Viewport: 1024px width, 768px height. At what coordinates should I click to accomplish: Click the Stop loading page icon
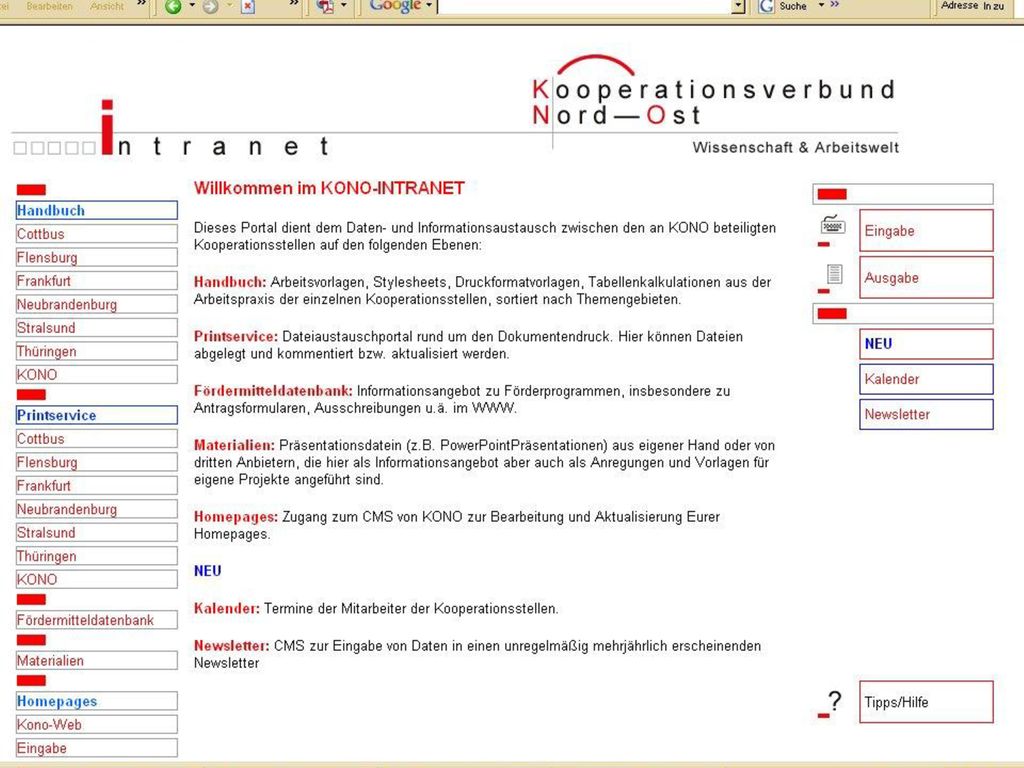point(248,7)
